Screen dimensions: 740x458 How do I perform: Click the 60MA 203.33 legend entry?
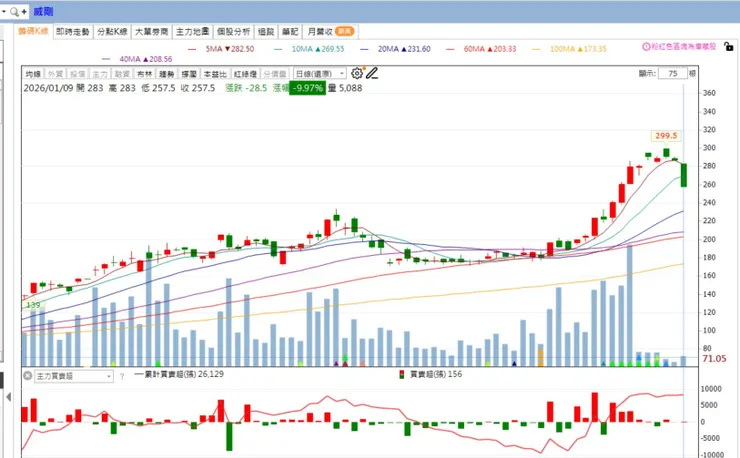[481, 49]
